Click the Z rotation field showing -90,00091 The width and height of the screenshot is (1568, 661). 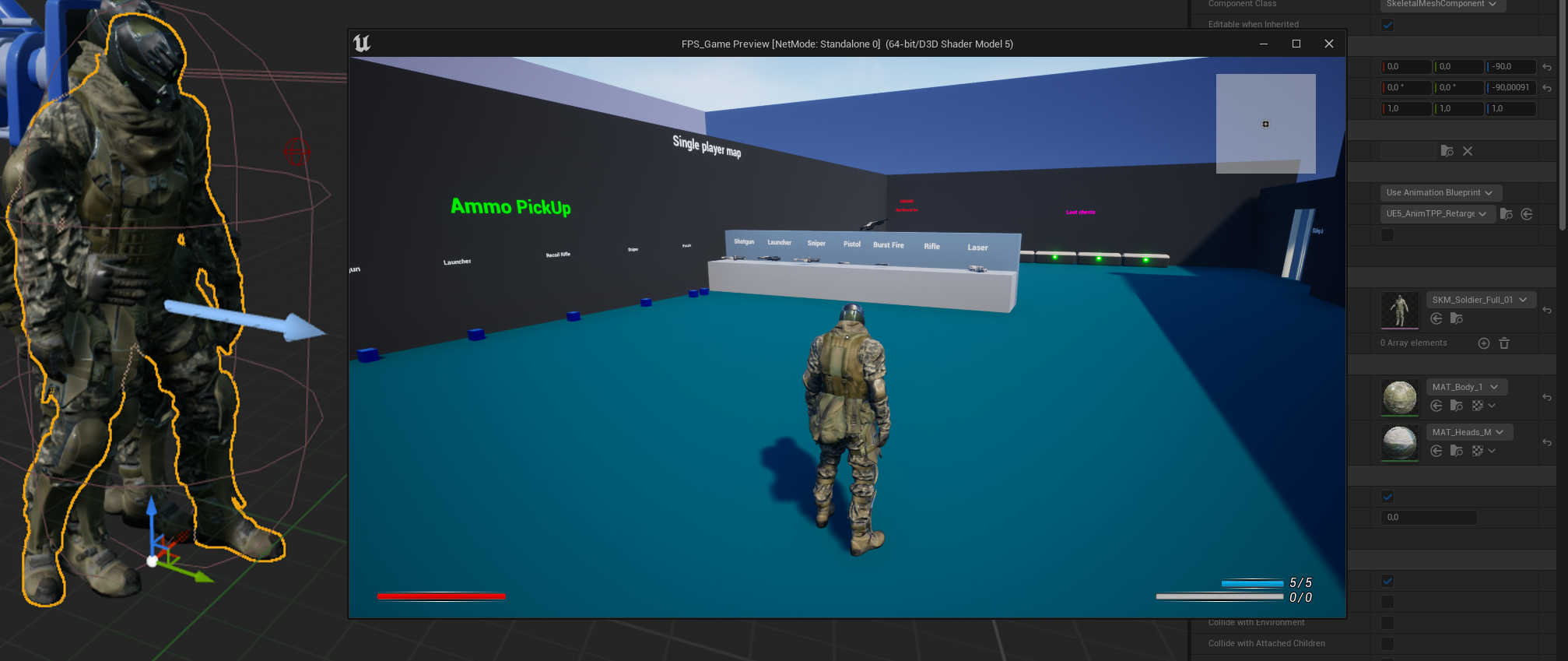pos(1510,88)
